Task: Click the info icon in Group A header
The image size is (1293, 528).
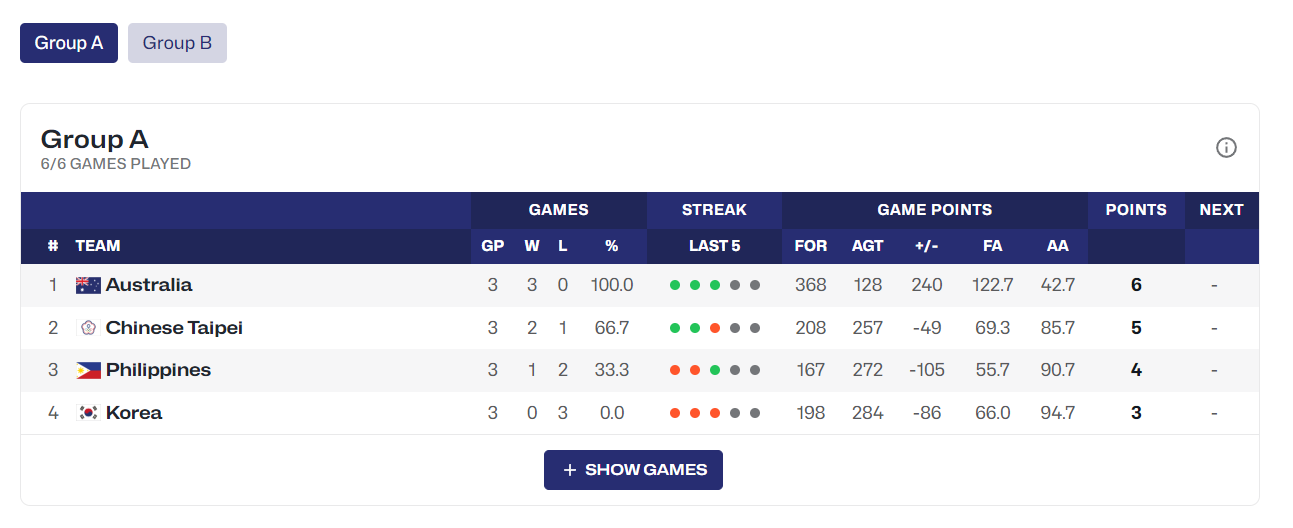Action: tap(1226, 148)
